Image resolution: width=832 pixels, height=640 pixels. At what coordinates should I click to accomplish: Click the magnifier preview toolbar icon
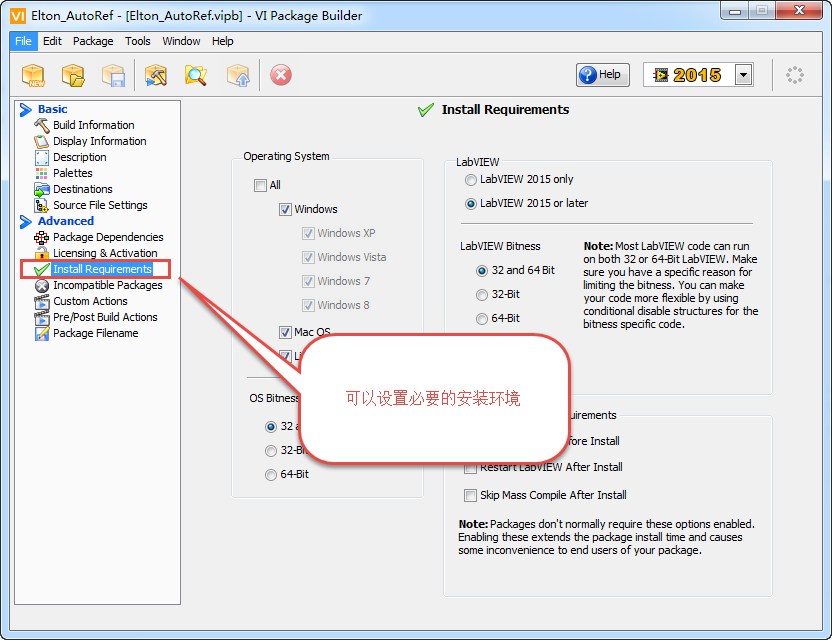tap(196, 75)
